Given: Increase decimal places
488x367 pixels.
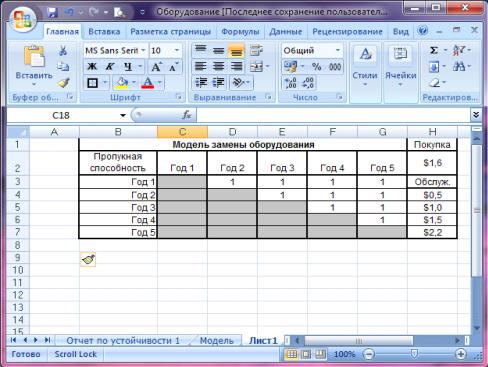Looking at the screenshot, I should [290, 83].
